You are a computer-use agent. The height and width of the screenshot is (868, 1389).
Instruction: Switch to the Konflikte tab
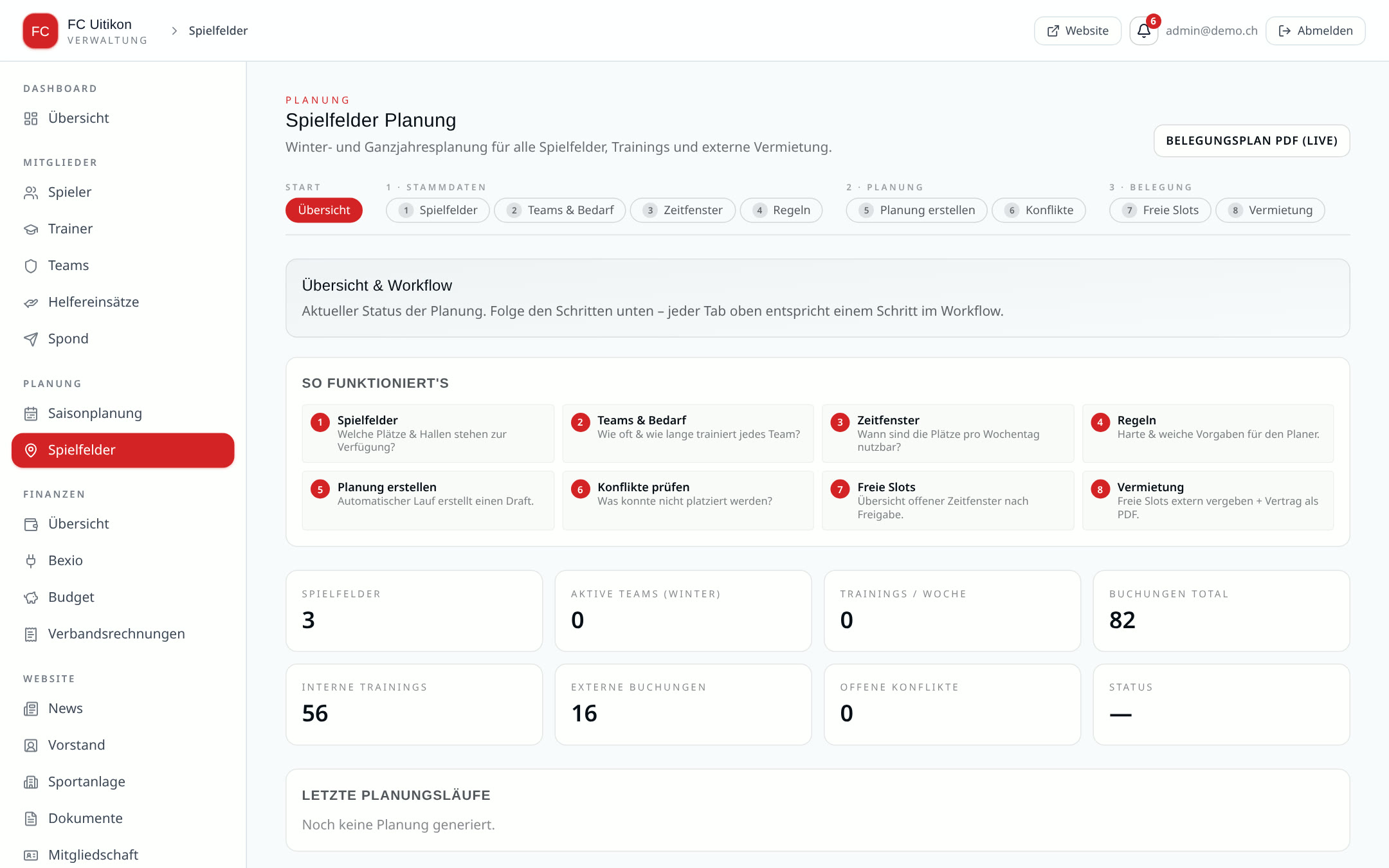tap(1039, 210)
